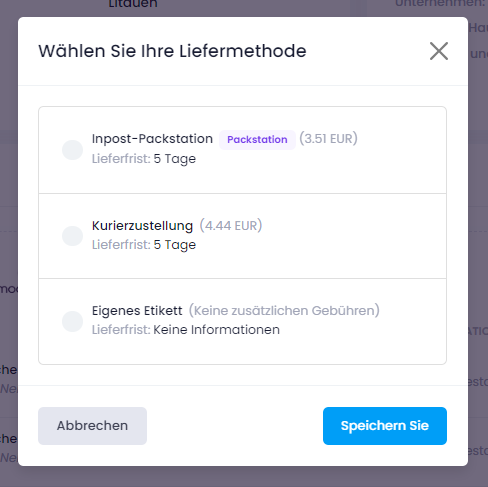Click the Wählen Sie Ihre Liefermethode heading
The height and width of the screenshot is (487, 488).
pos(172,51)
